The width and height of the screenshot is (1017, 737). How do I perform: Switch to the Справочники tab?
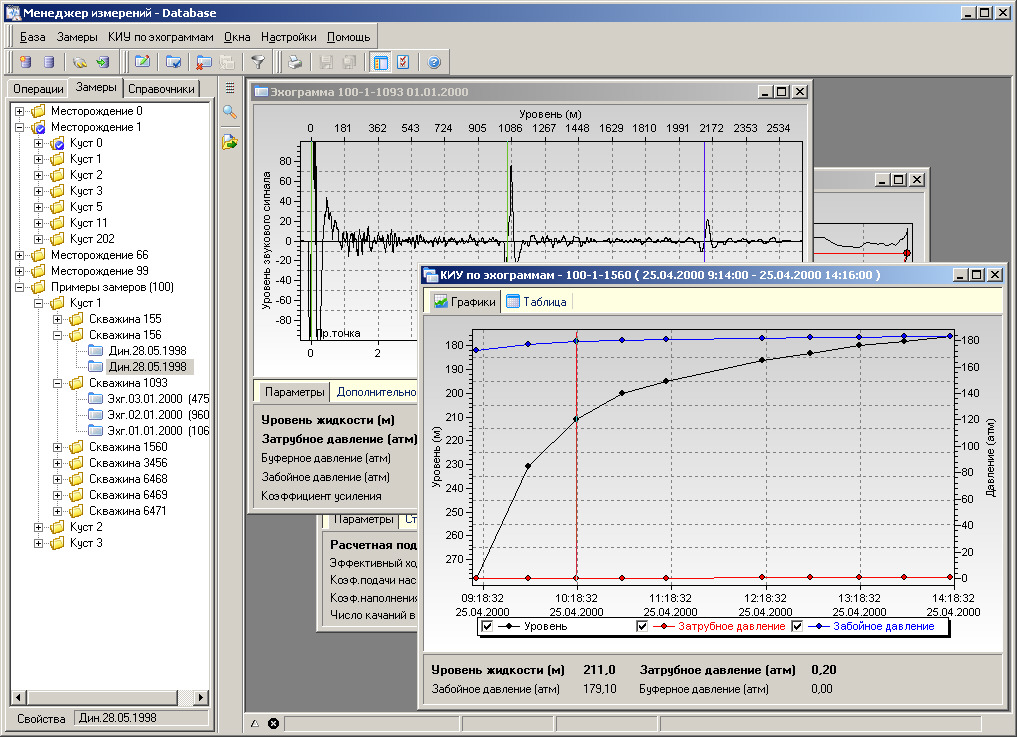pyautogui.click(x=161, y=89)
